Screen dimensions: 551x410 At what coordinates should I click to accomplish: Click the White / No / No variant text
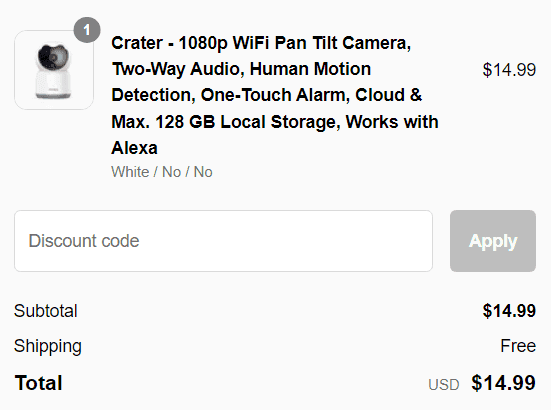[162, 172]
